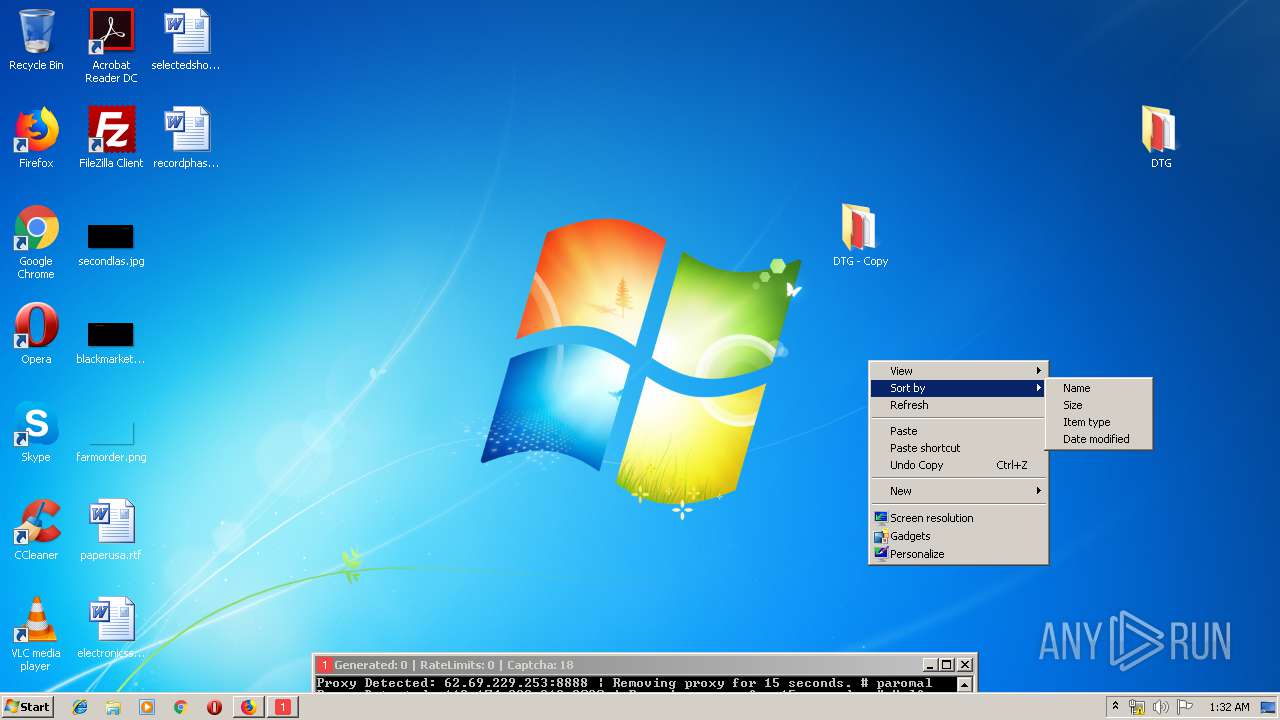Select the recordphas... Word document

(x=186, y=138)
